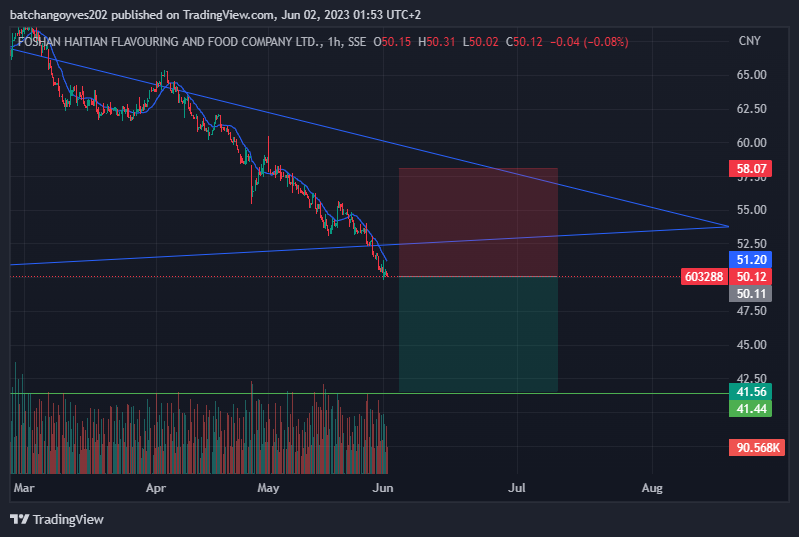Click the -0.04 (-0.08%) change value
This screenshot has height=537, width=799.
[589, 42]
